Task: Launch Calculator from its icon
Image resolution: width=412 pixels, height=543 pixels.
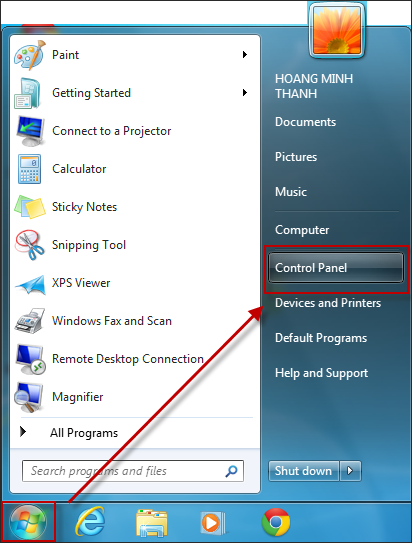Action: click(29, 169)
